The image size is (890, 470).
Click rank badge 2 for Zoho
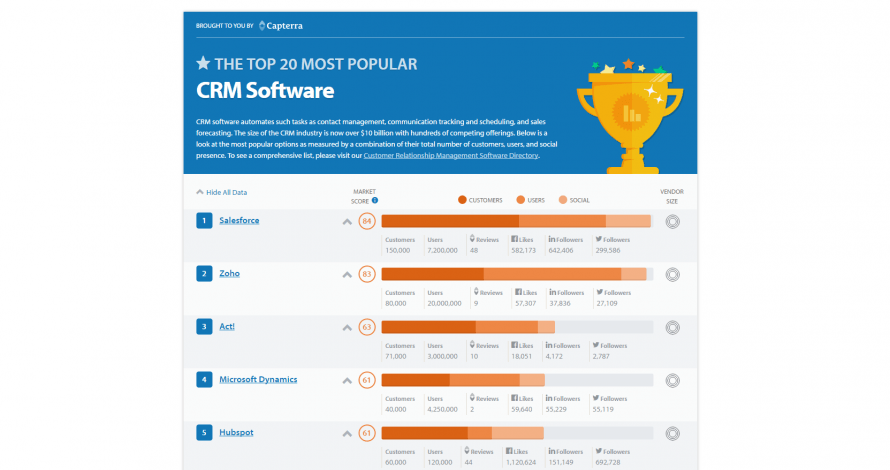[x=204, y=274]
